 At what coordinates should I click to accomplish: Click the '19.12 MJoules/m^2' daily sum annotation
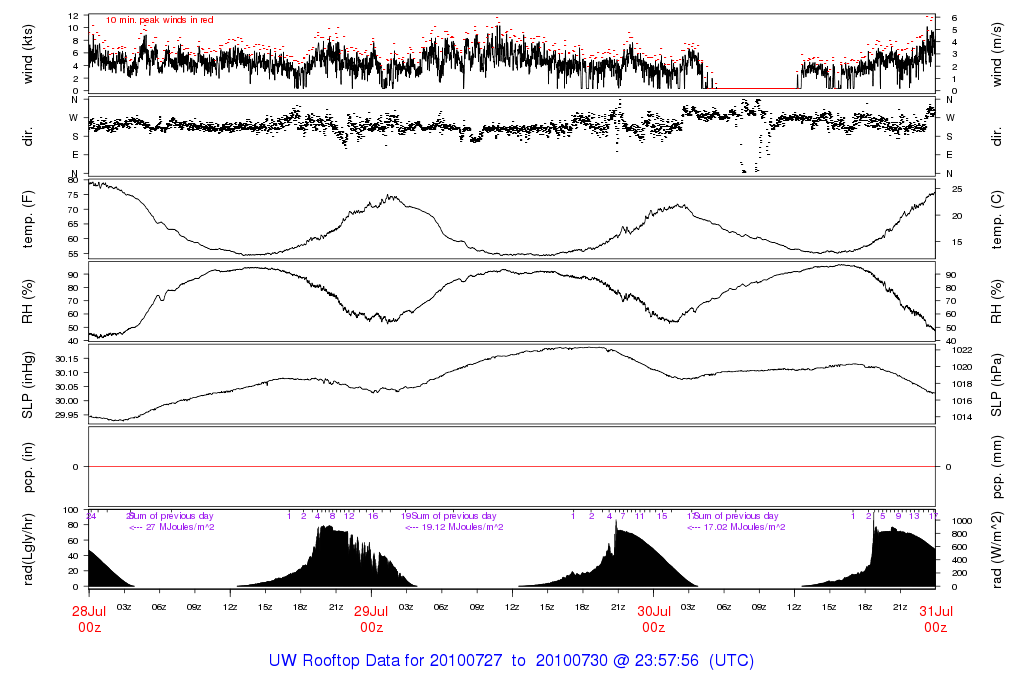[462, 527]
